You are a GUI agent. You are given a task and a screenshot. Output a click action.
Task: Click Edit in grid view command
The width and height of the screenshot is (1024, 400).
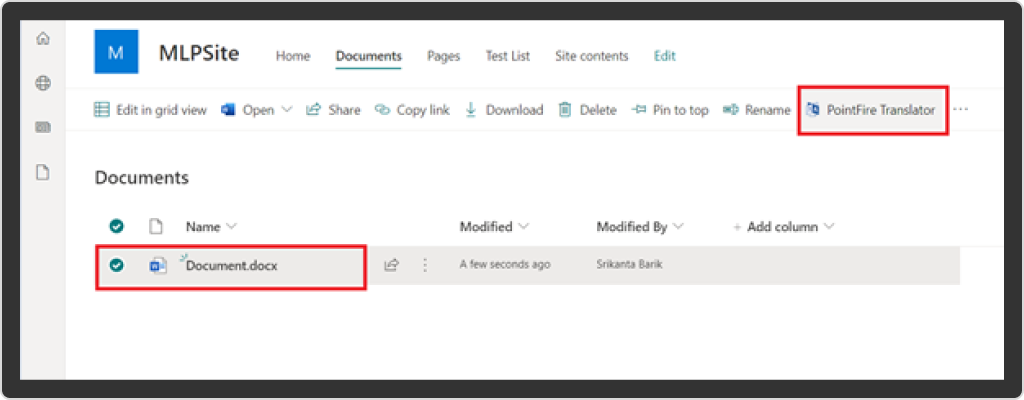coord(151,110)
